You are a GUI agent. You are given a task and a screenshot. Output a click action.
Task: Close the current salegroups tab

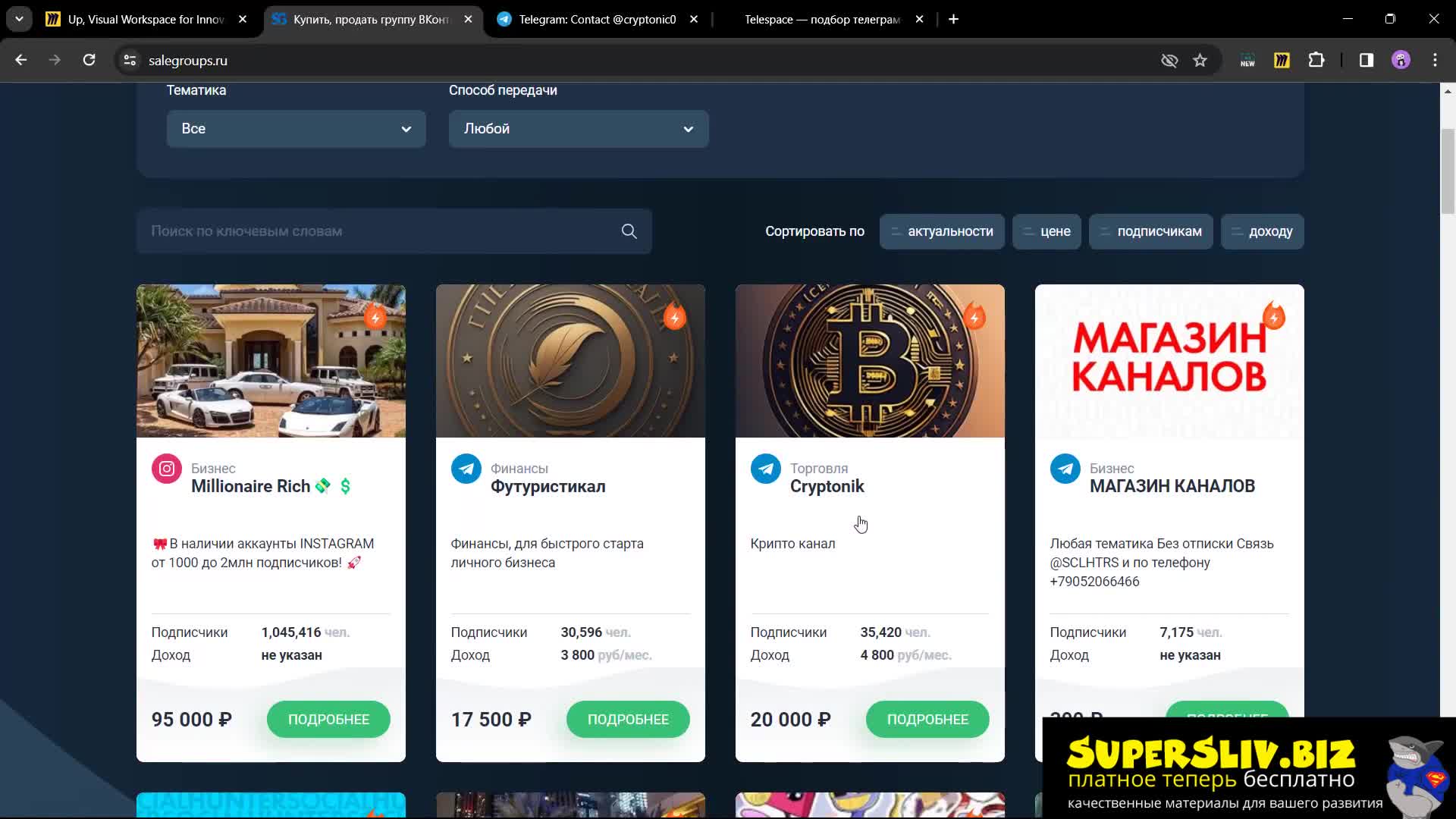(x=468, y=19)
